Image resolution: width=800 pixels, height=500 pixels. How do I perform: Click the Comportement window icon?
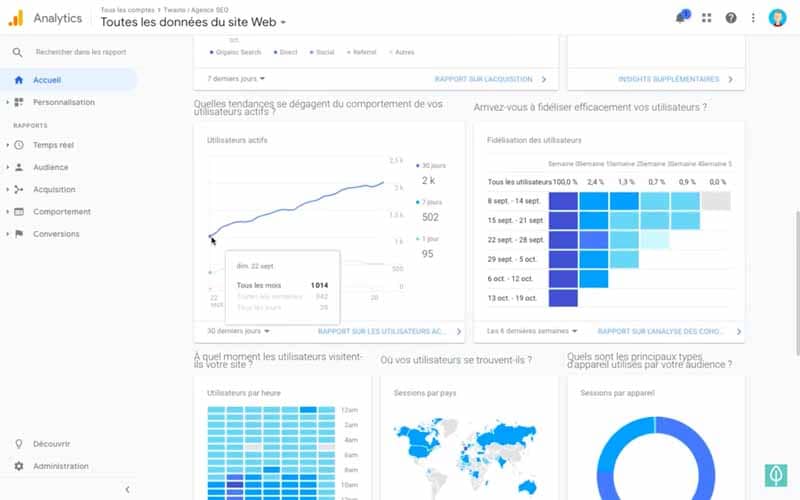click(x=19, y=212)
